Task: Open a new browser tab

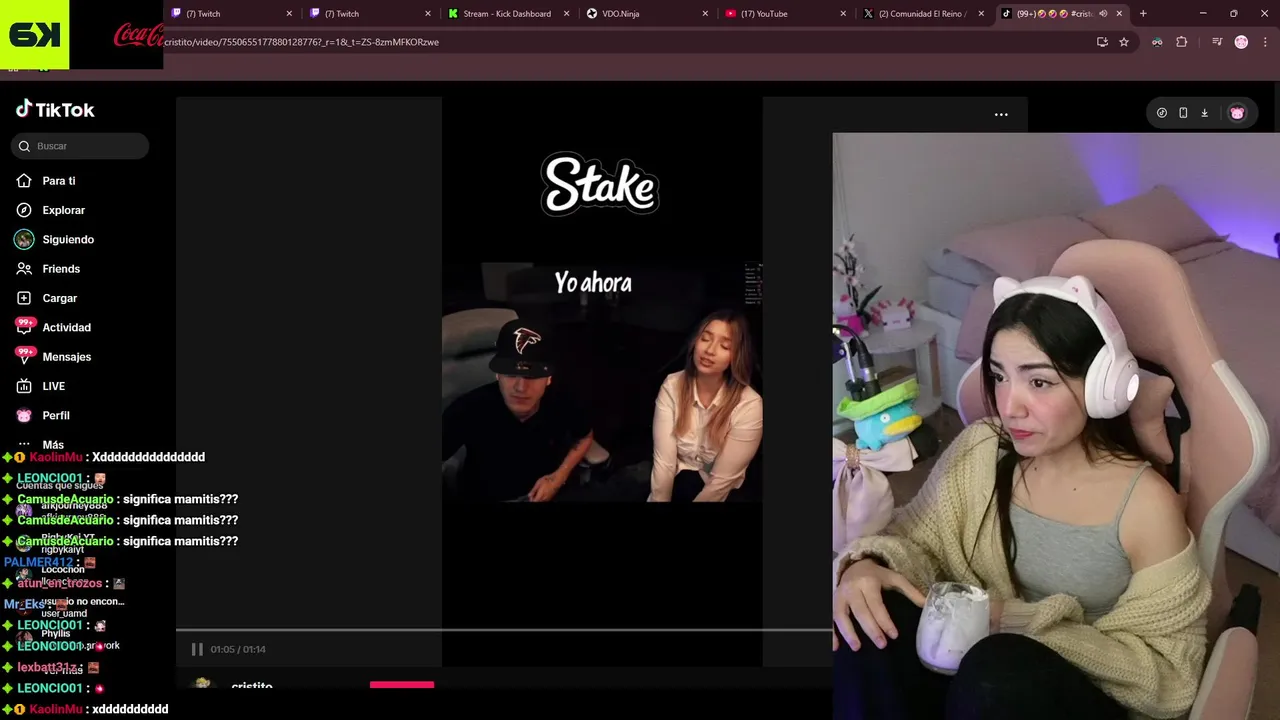Action: pos(1143,14)
